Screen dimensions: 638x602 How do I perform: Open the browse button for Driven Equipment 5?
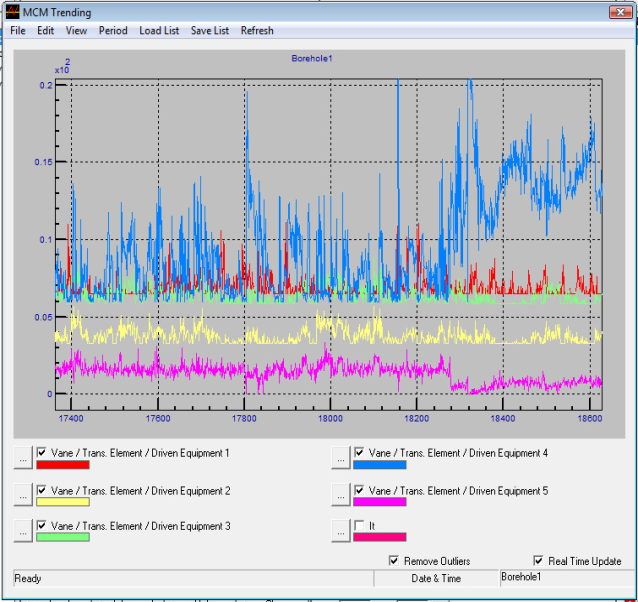click(341, 495)
